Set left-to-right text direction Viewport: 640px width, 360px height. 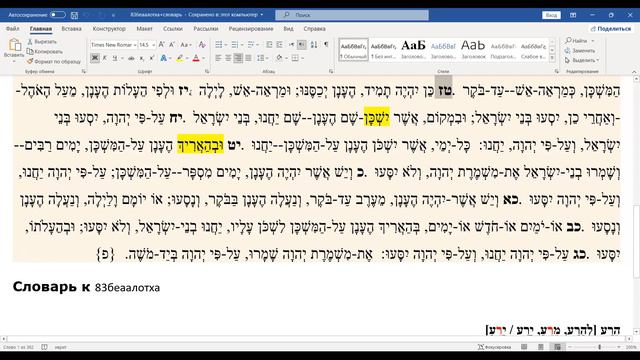pyautogui.click(x=291, y=45)
